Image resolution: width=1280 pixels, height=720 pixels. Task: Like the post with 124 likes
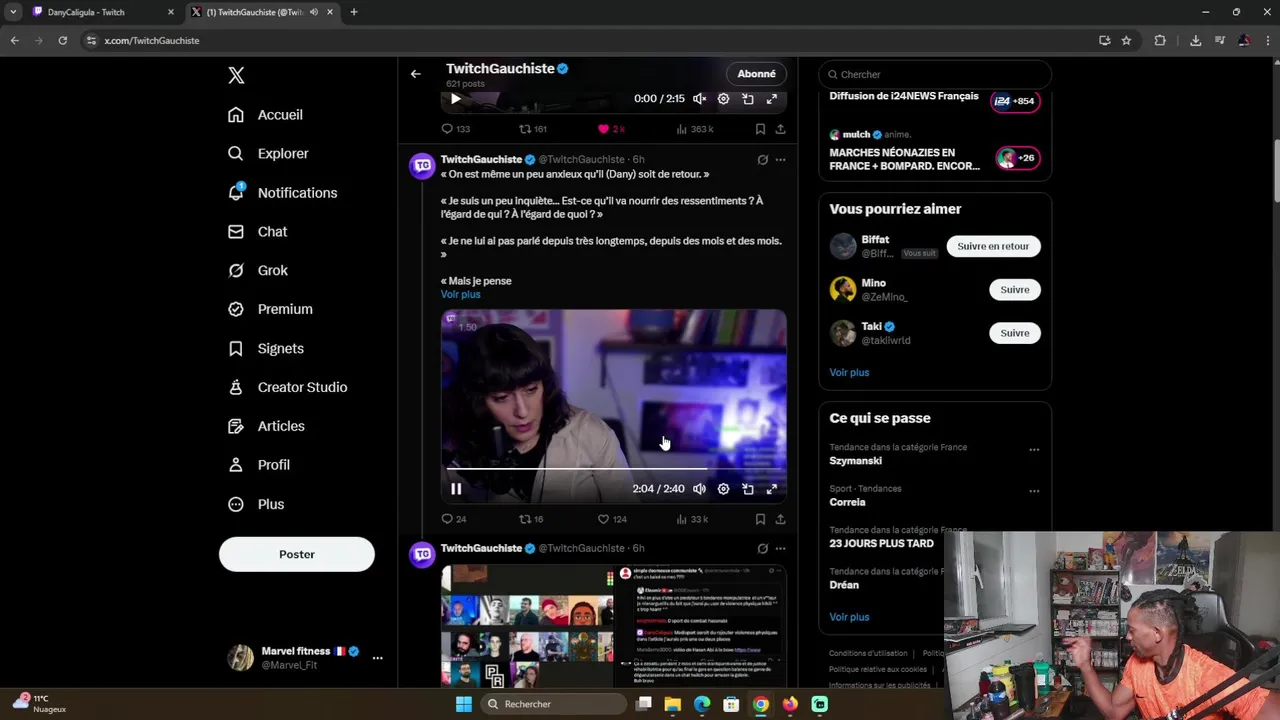click(x=612, y=519)
